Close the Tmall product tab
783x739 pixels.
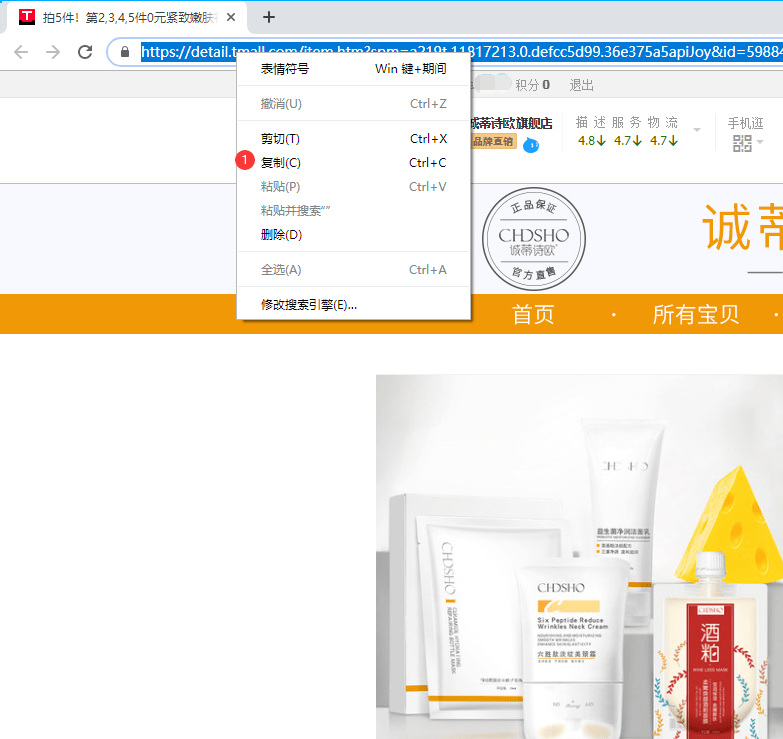tap(231, 17)
